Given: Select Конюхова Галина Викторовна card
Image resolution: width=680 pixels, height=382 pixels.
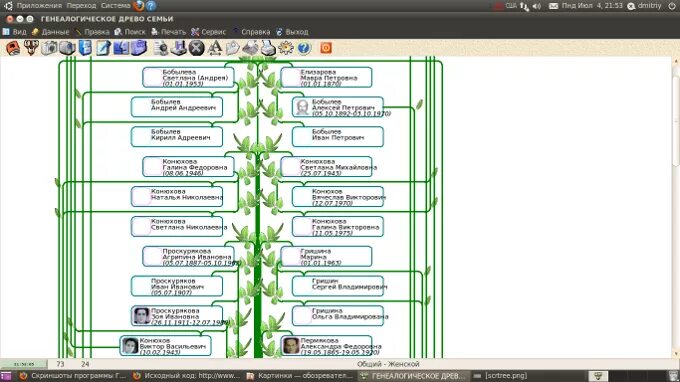Looking at the screenshot, I should pyautogui.click(x=338, y=227).
